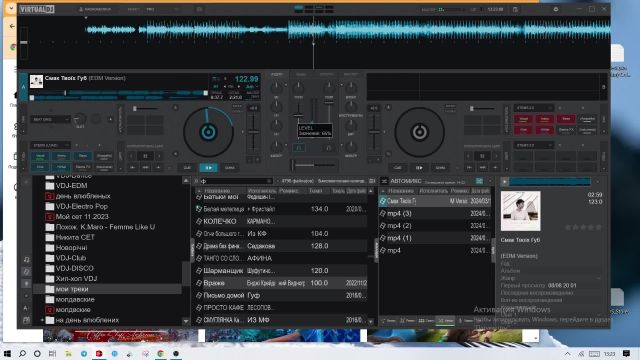Screen dimensions: 640x360
Task: Click the loop size double arrow on the left deck
Action: [145, 168]
